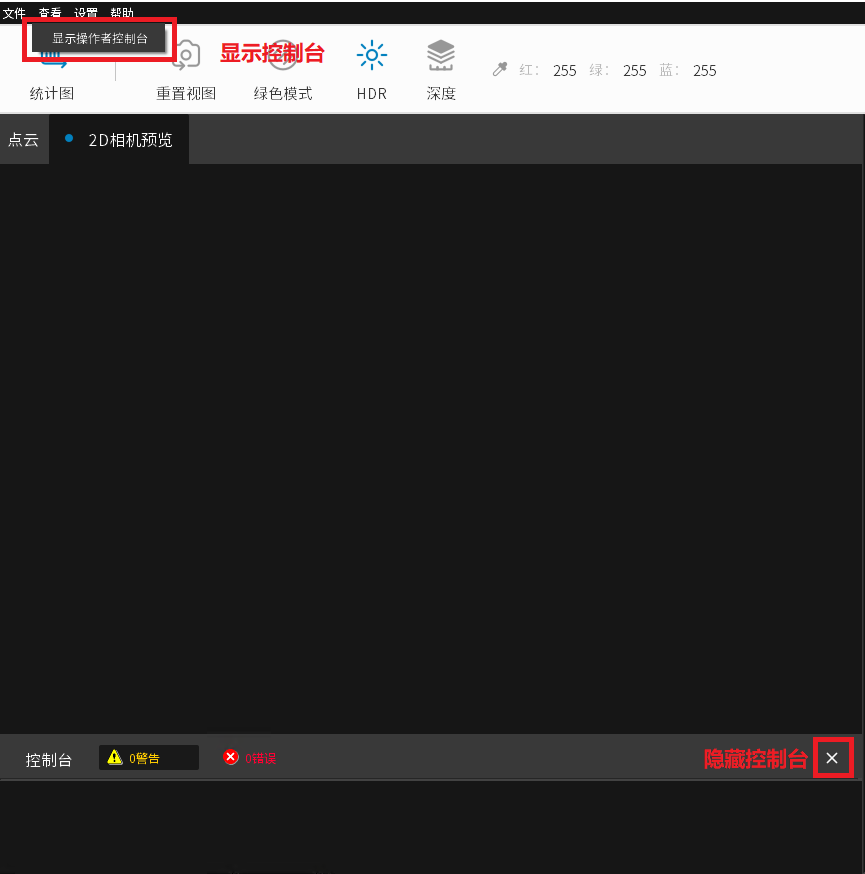Select the 深度 depth layers icon
Viewport: 865px width, 874px height.
click(440, 57)
